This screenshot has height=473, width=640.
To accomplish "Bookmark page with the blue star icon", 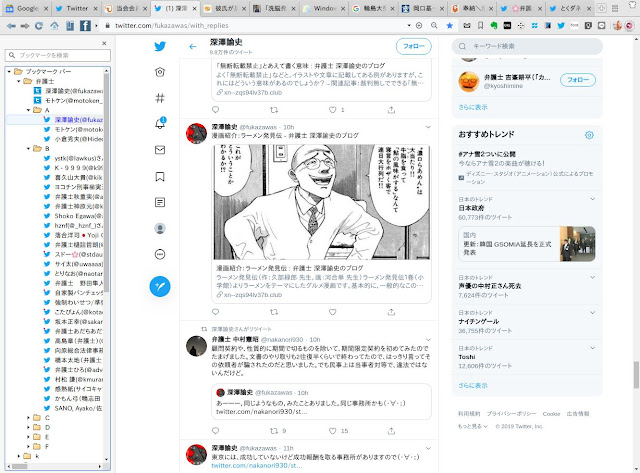I will coord(449,26).
